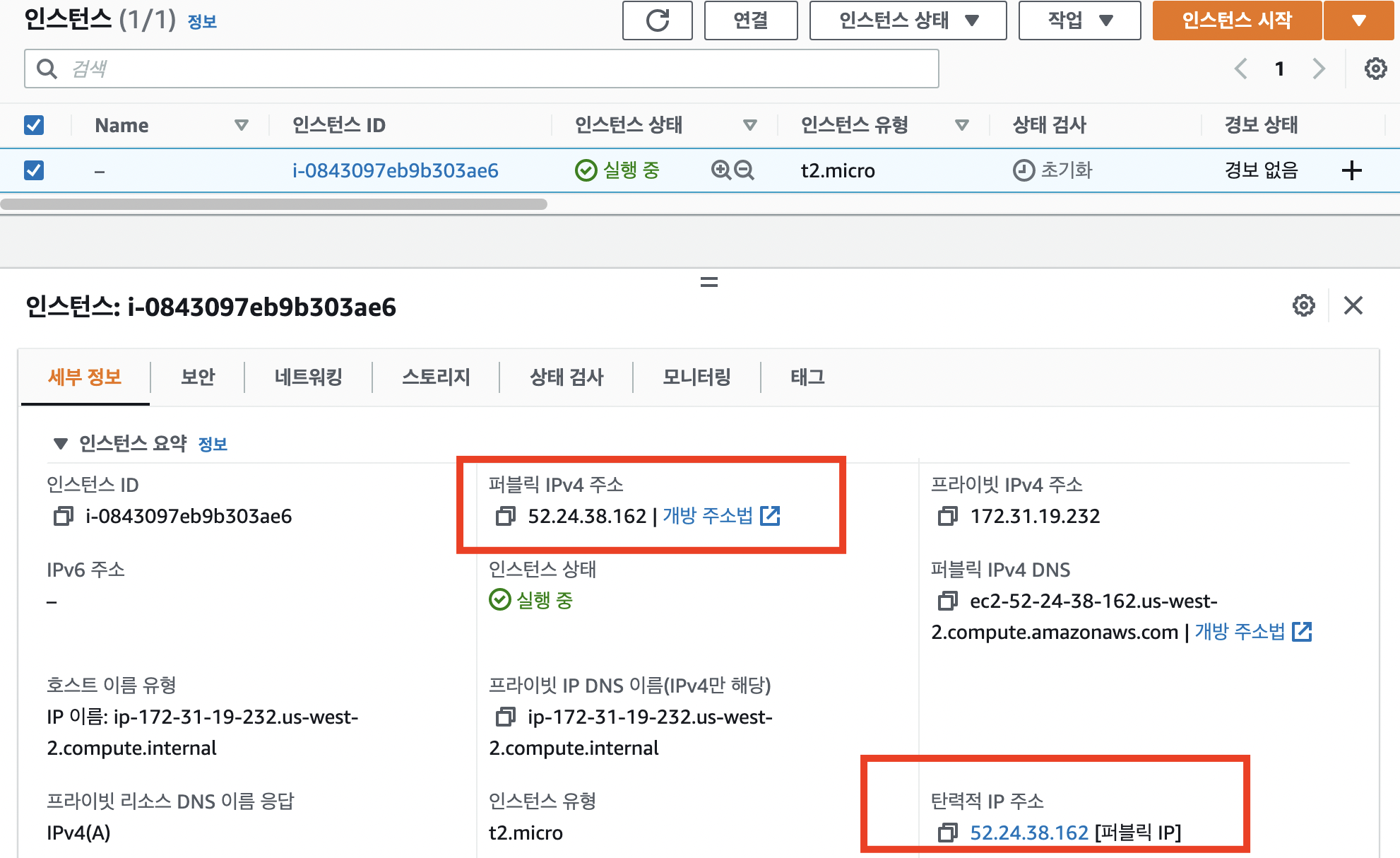1400x858 pixels.
Task: Copy the public IPv4 address 52.24.38.162
Action: 505,517
